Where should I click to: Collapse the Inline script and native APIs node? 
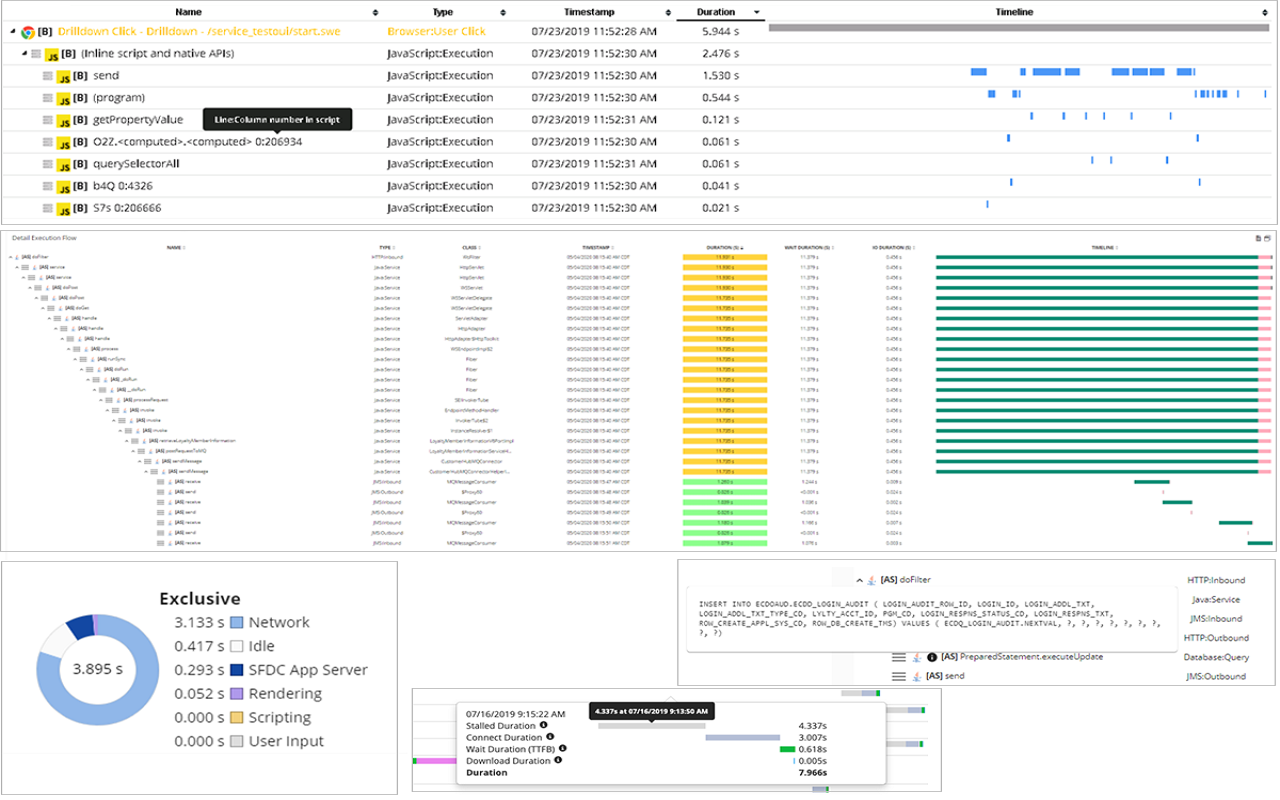23,53
